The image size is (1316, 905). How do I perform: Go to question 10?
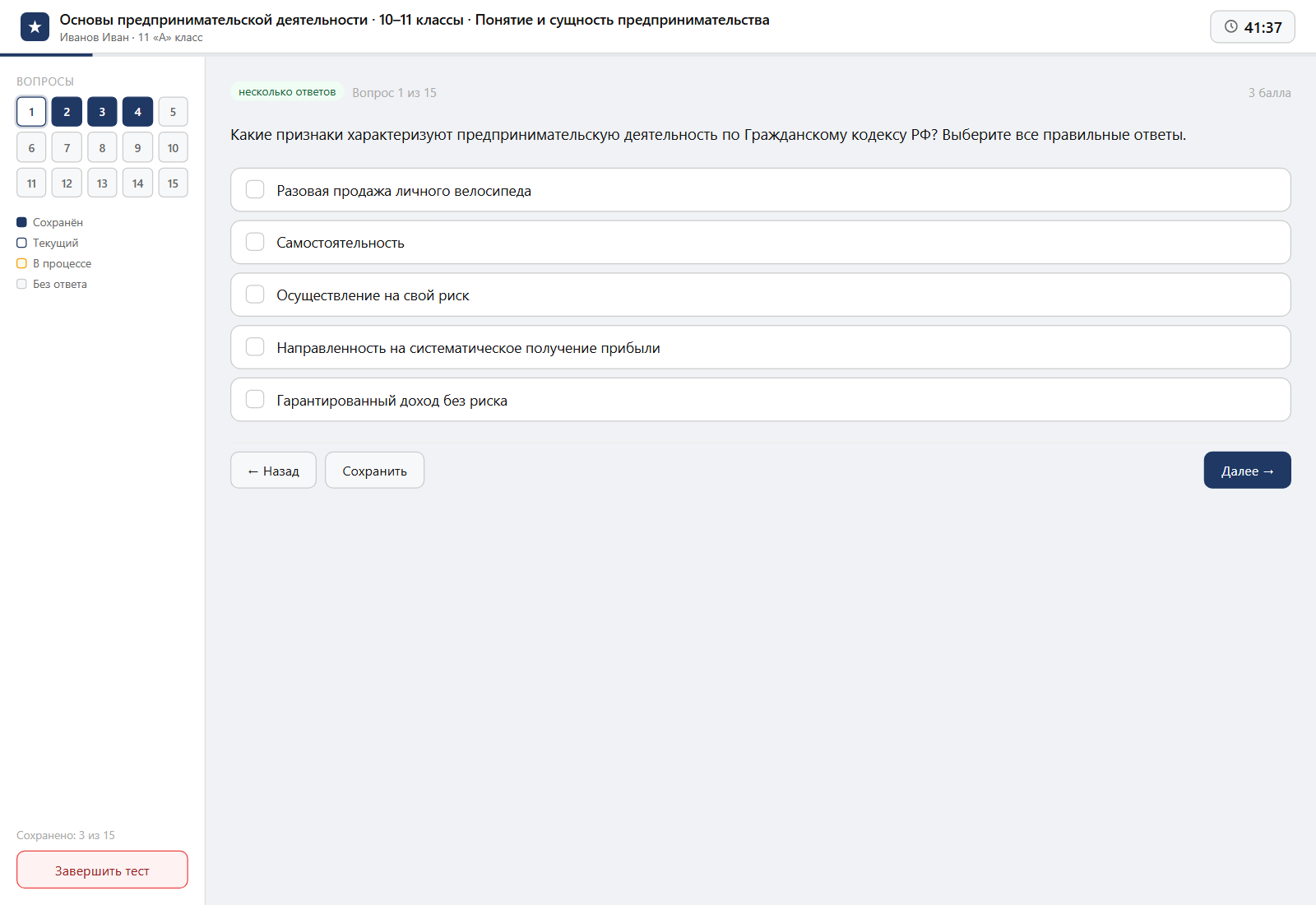click(173, 148)
